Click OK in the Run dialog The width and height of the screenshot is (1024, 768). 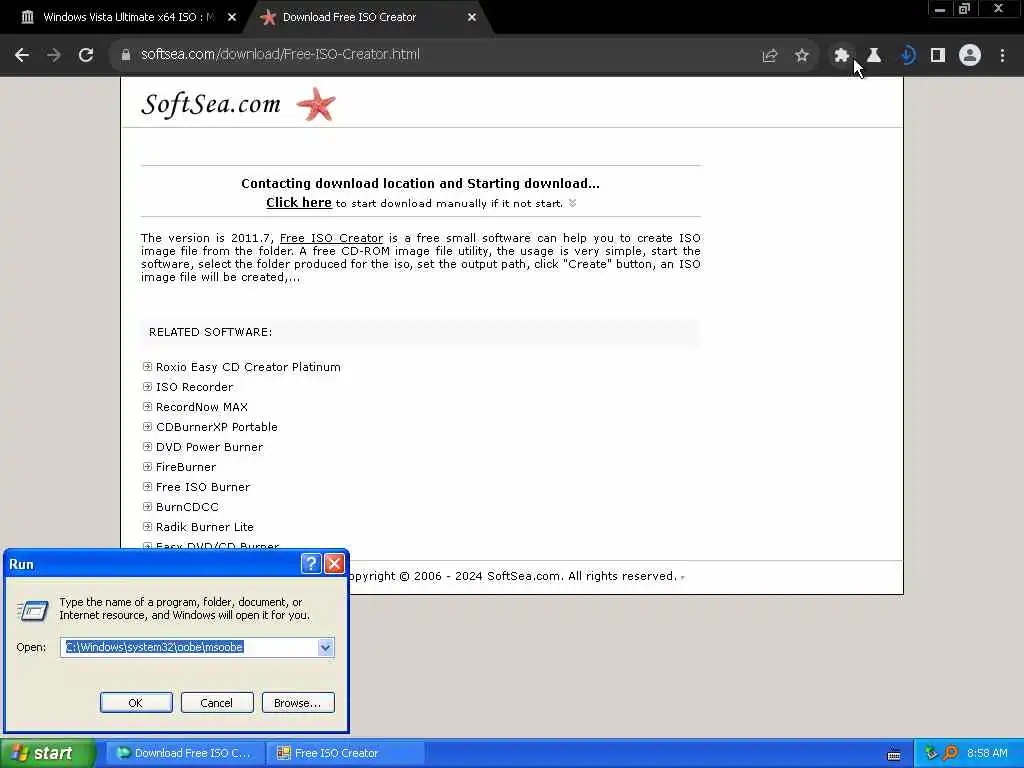136,703
